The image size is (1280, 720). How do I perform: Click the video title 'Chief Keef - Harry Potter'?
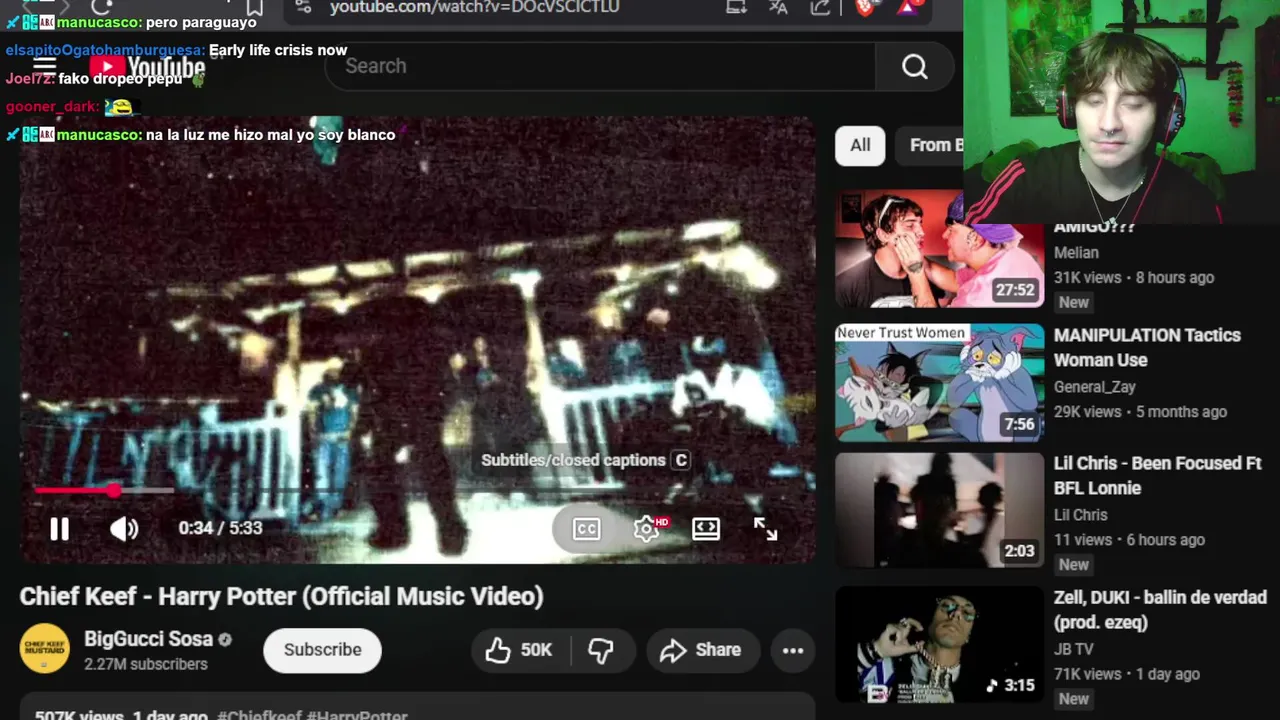(x=281, y=596)
